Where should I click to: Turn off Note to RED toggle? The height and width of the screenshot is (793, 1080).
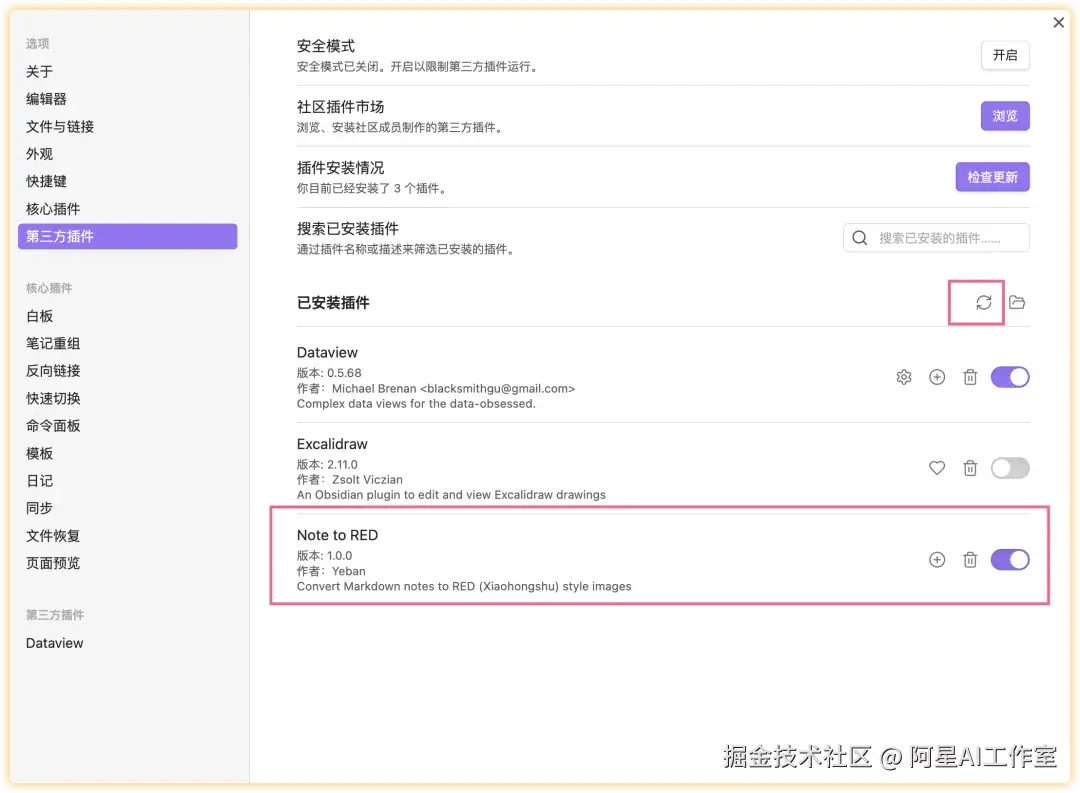pos(1010,559)
